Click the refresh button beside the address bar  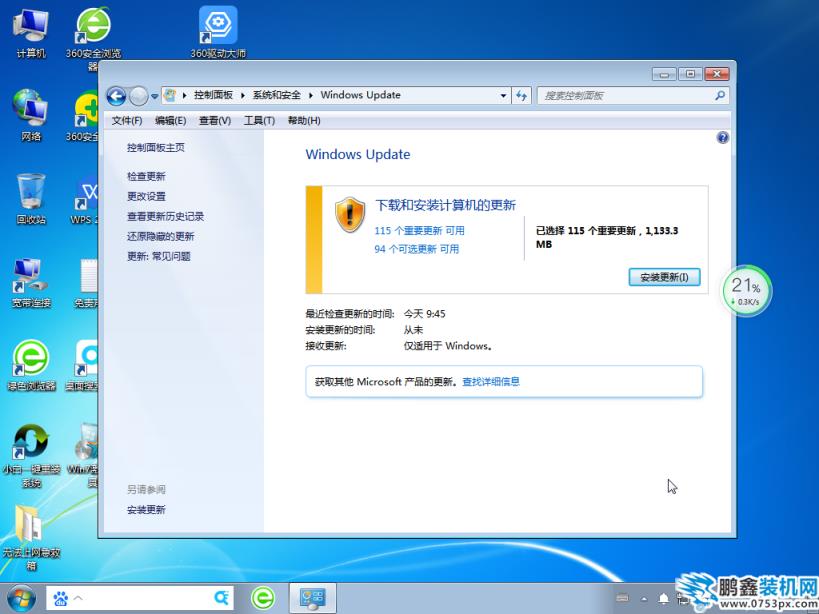521,96
